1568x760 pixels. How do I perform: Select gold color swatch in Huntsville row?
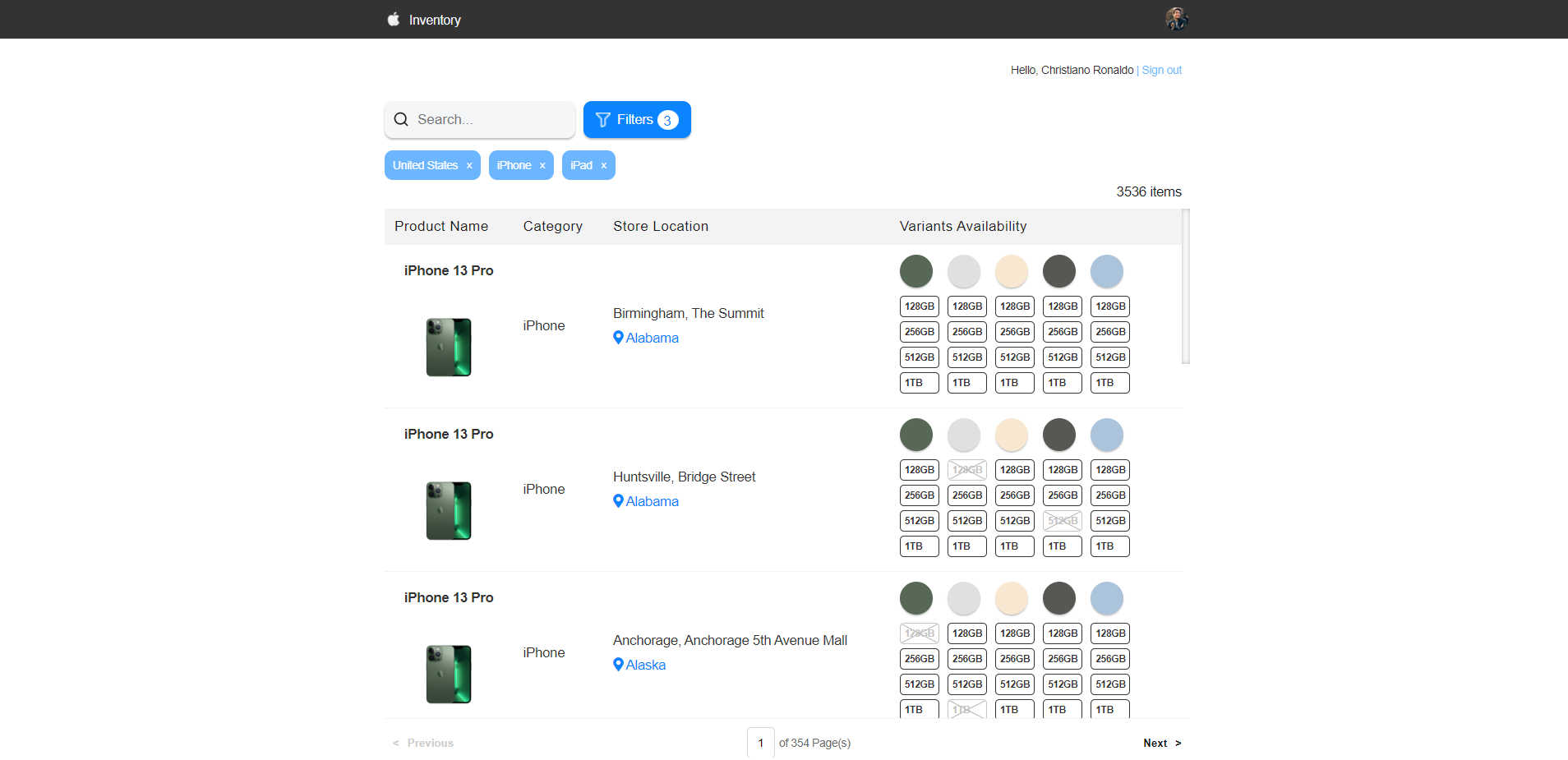[1012, 435]
